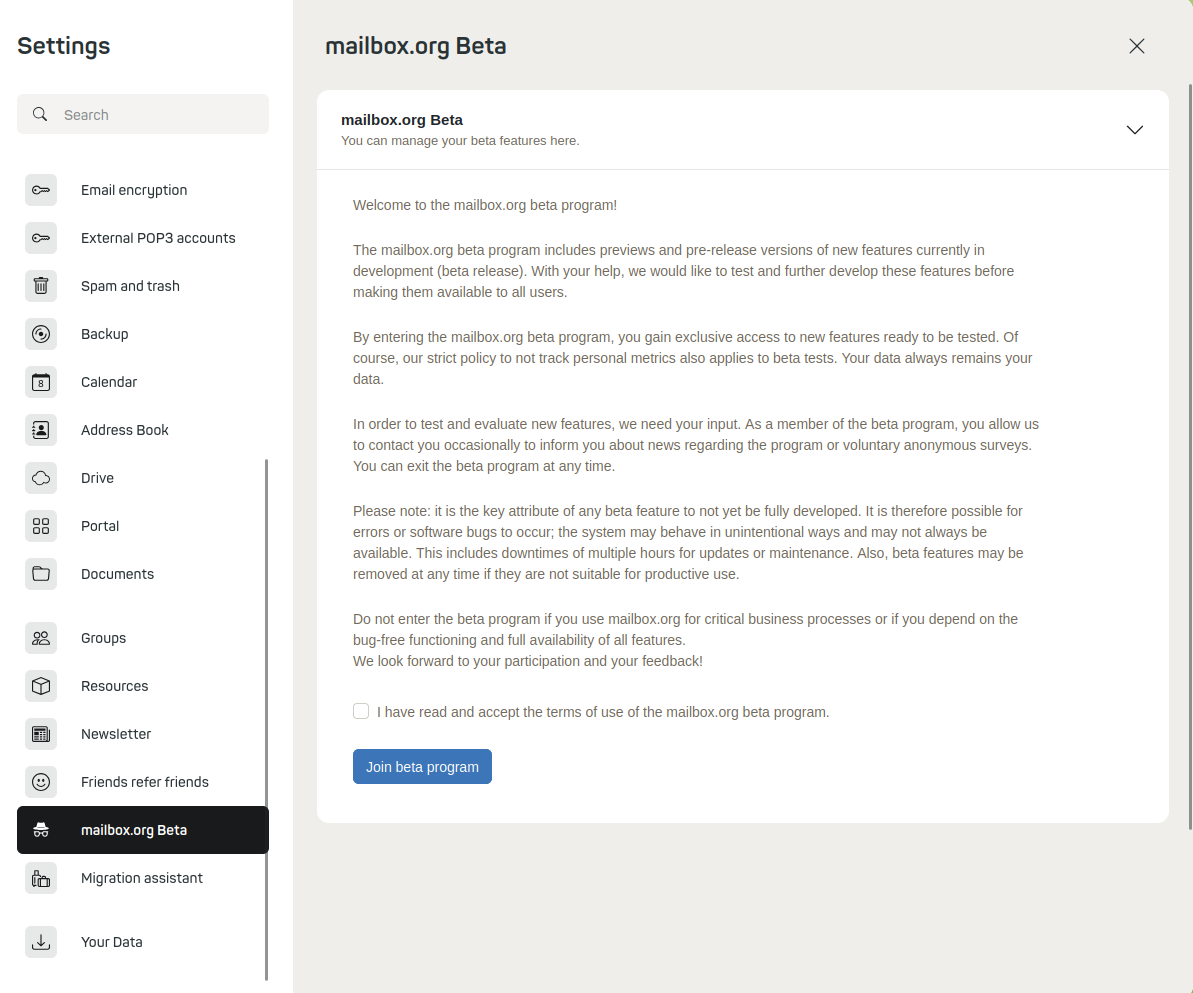
Task: Click the sidebar vertical scrollbar
Action: tap(266, 720)
